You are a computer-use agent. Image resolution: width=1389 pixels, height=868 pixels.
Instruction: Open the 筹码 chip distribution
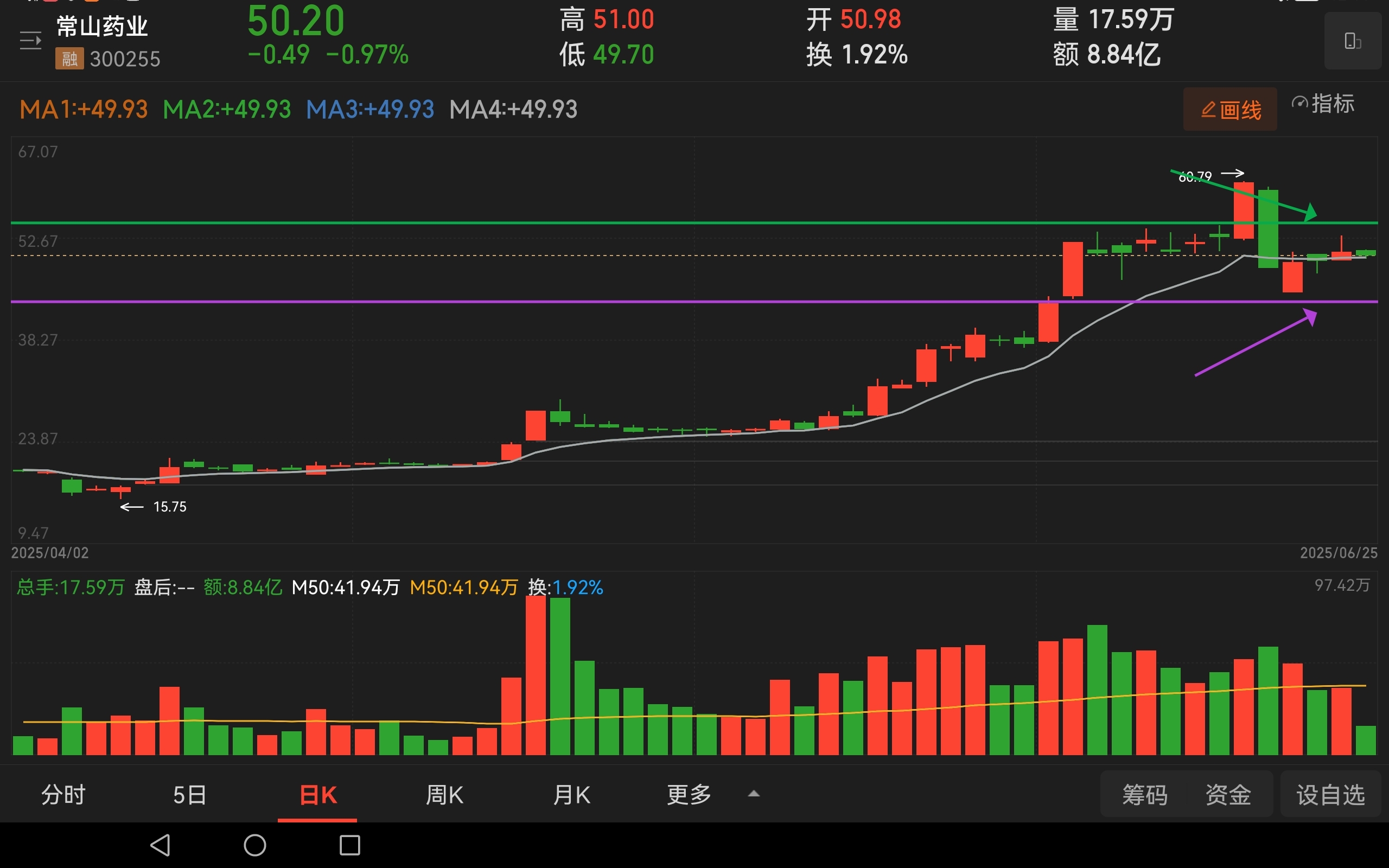coord(1144,795)
